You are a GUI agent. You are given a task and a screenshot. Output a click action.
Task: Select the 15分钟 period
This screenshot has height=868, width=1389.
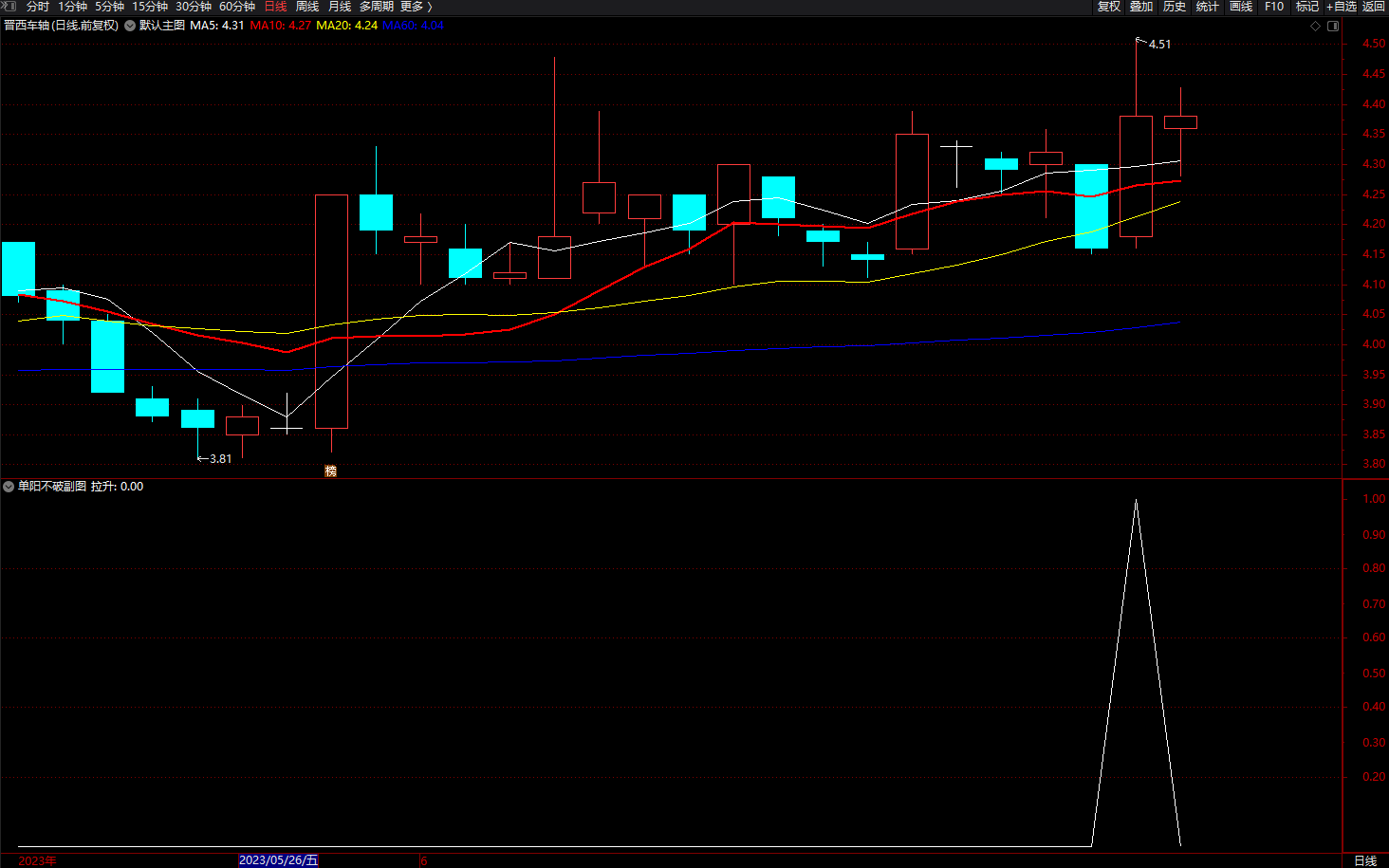pyautogui.click(x=150, y=7)
